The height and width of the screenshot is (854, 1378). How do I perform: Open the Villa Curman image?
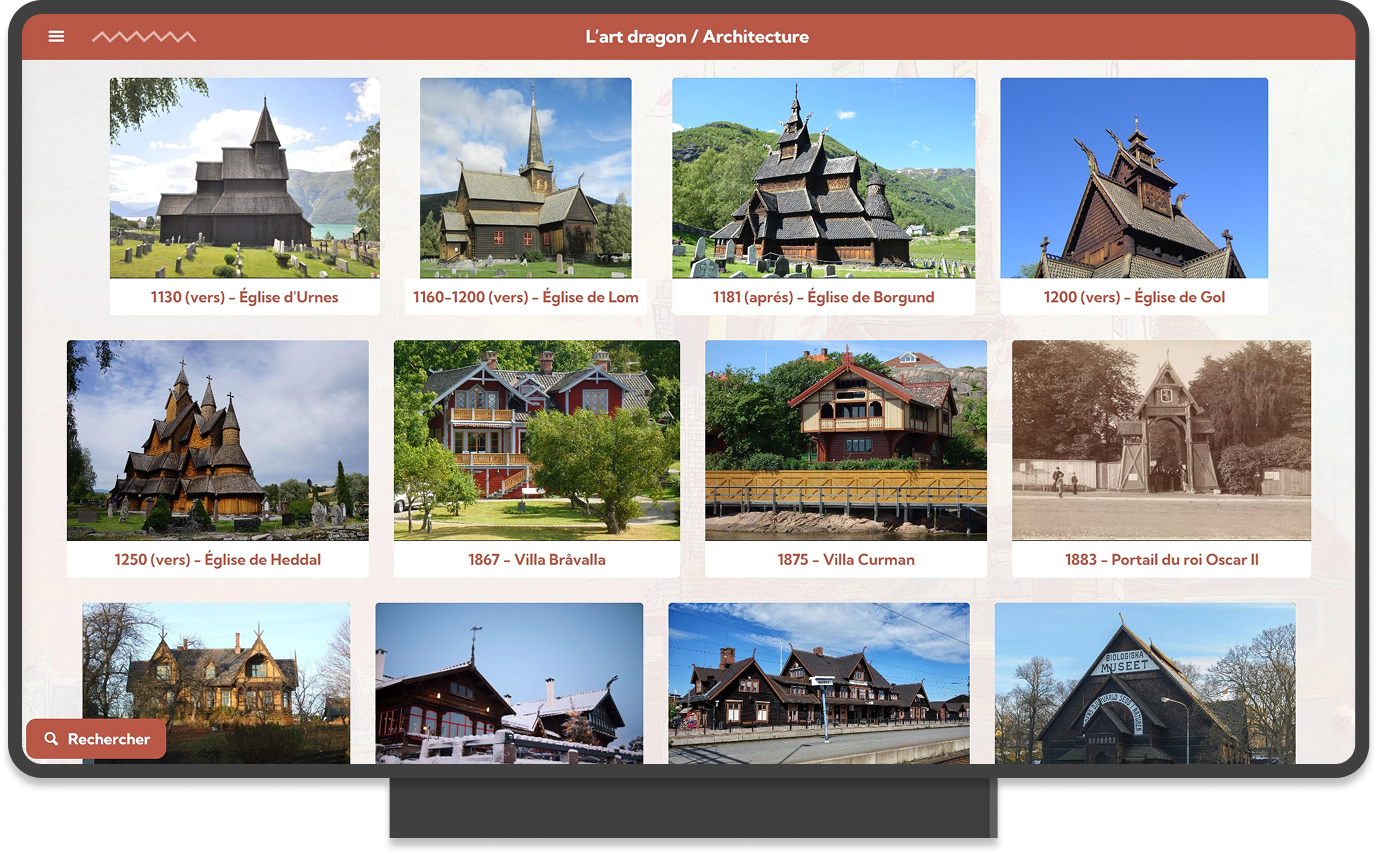[845, 440]
